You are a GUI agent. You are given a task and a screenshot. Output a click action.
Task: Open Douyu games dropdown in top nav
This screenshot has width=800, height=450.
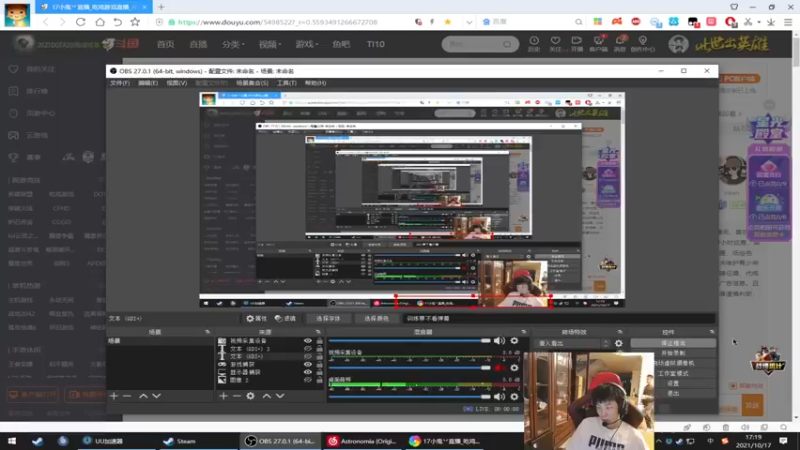307,44
